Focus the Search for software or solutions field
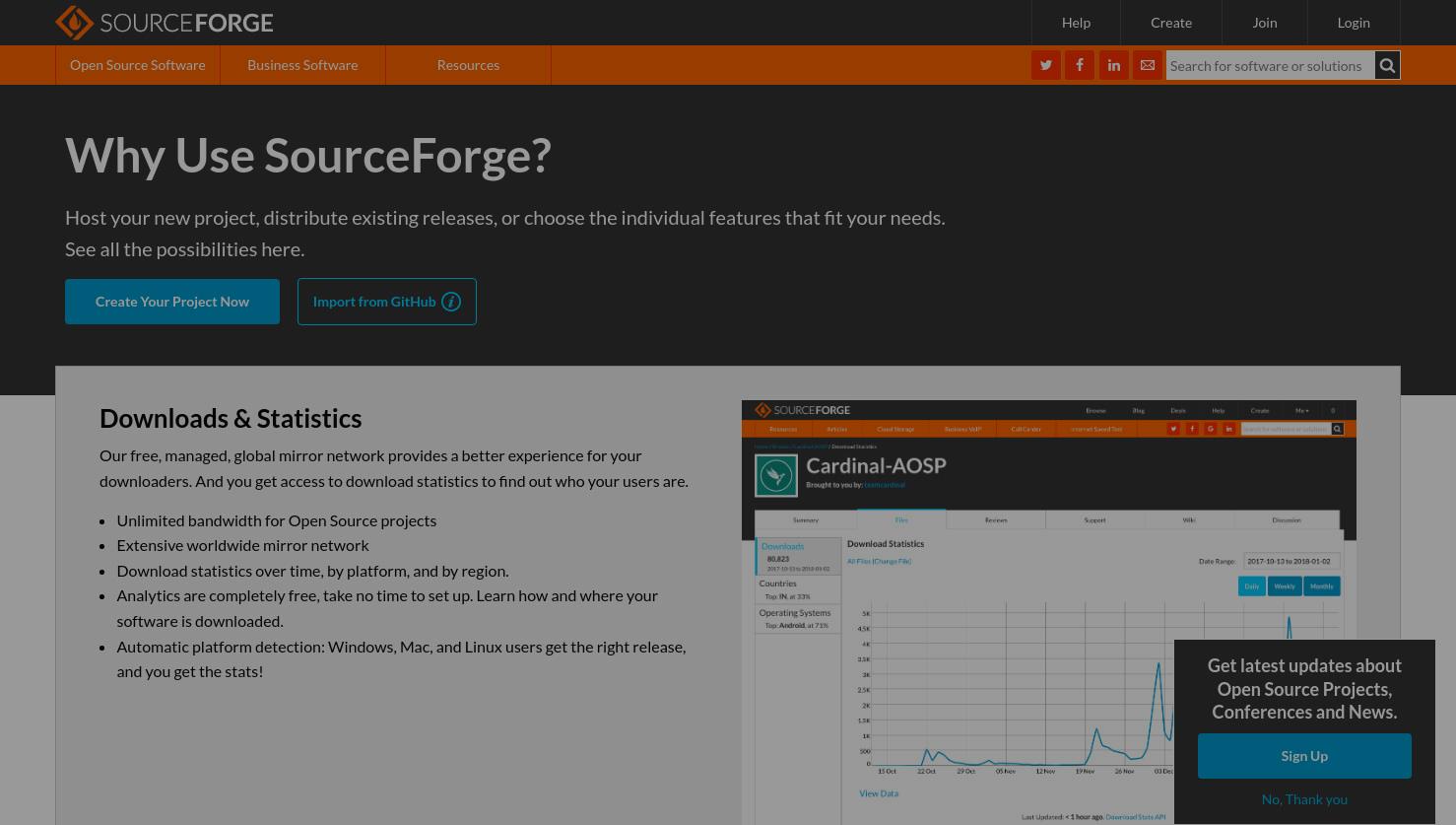The image size is (1456, 825). (1270, 66)
